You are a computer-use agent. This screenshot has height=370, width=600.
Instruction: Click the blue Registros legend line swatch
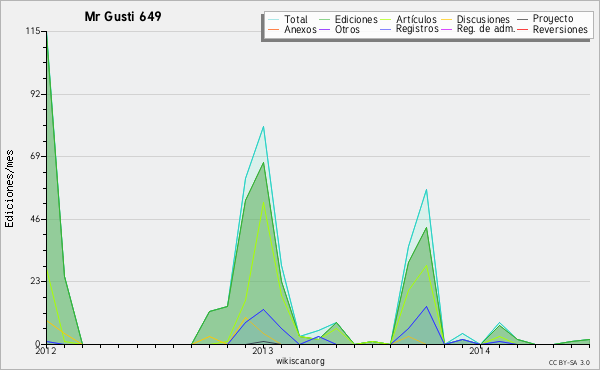coord(385,29)
